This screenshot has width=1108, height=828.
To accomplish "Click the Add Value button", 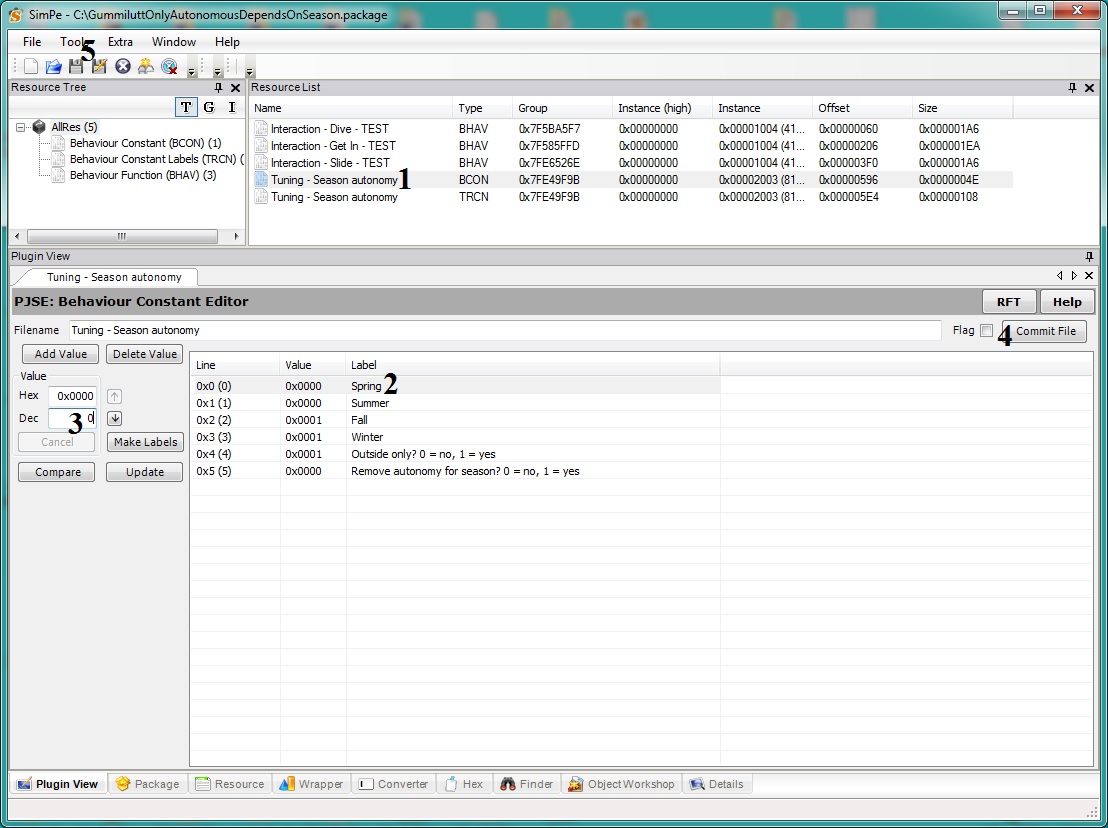I will click(61, 354).
